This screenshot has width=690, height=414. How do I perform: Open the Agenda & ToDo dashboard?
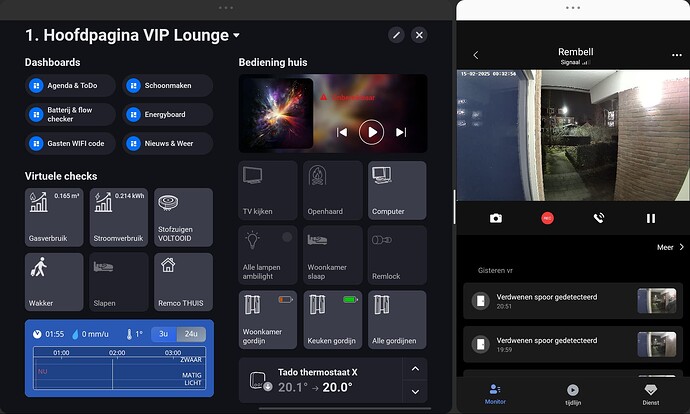[x=70, y=85]
